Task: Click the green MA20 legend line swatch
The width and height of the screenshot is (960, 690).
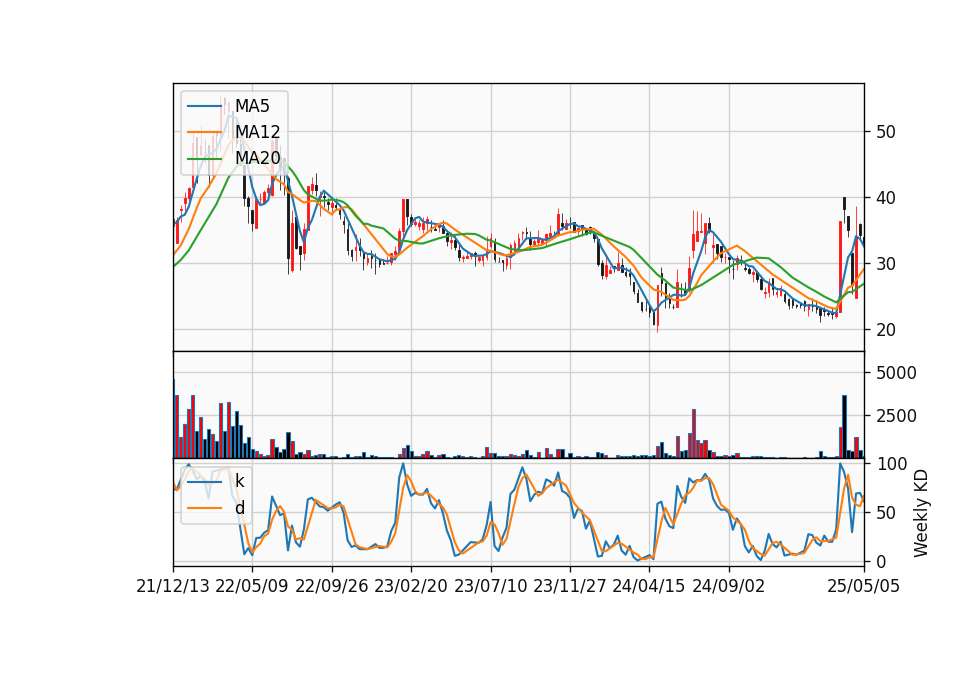Action: [204, 159]
